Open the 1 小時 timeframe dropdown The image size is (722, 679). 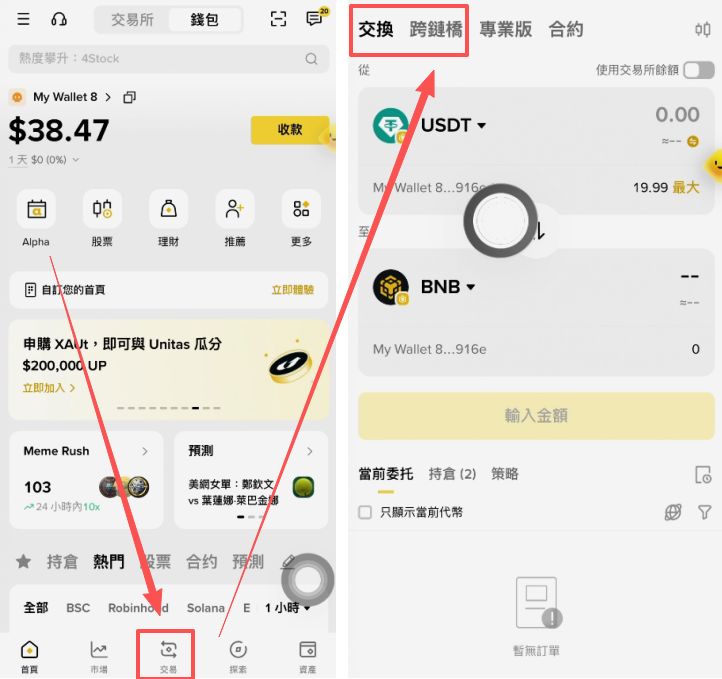pos(288,608)
